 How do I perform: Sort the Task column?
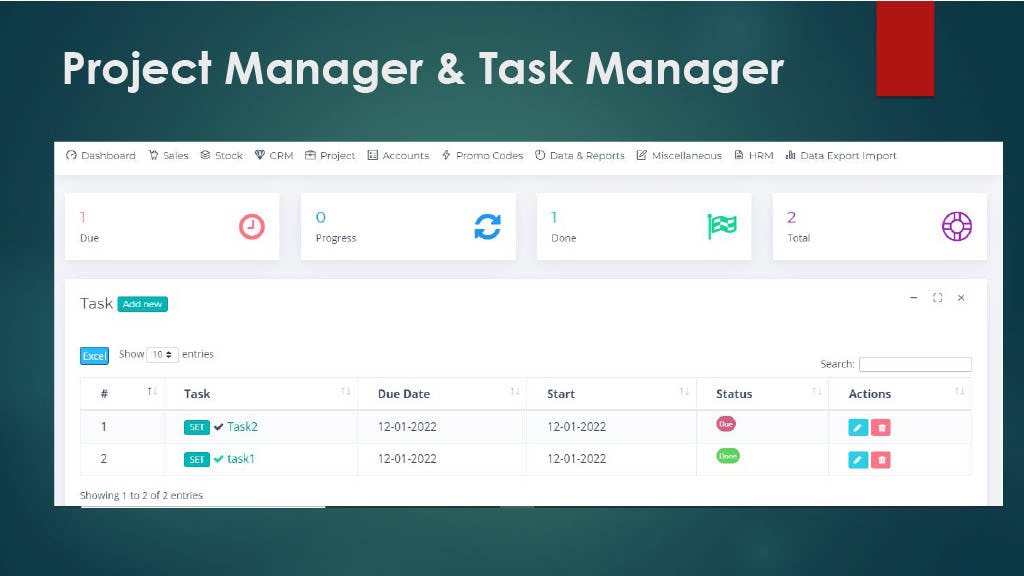196,394
